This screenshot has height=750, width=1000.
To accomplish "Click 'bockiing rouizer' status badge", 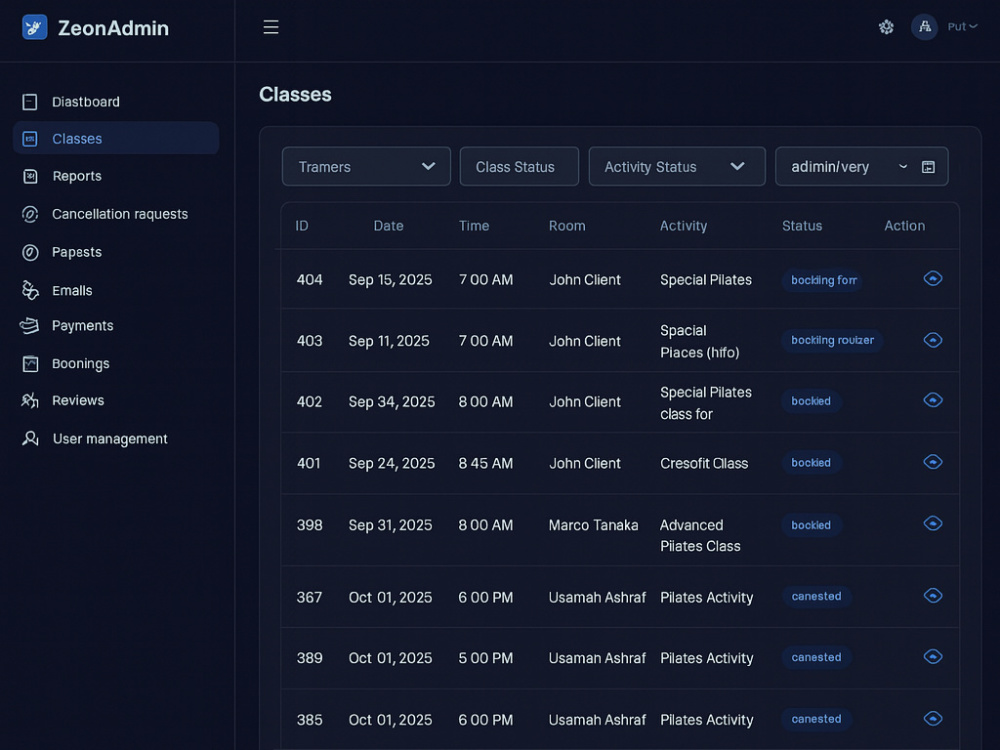I will coord(832,340).
